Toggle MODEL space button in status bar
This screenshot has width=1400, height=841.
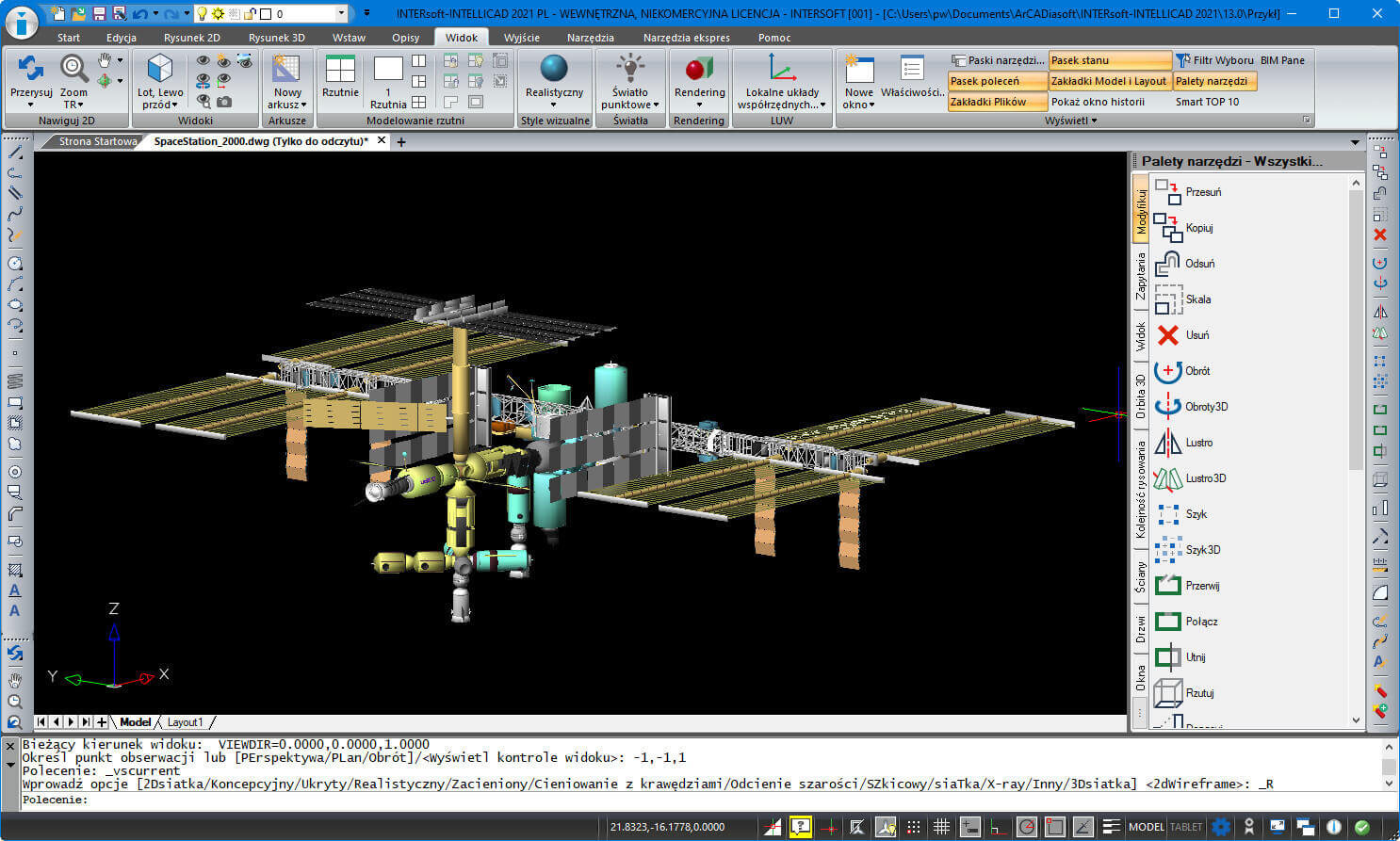(1146, 827)
